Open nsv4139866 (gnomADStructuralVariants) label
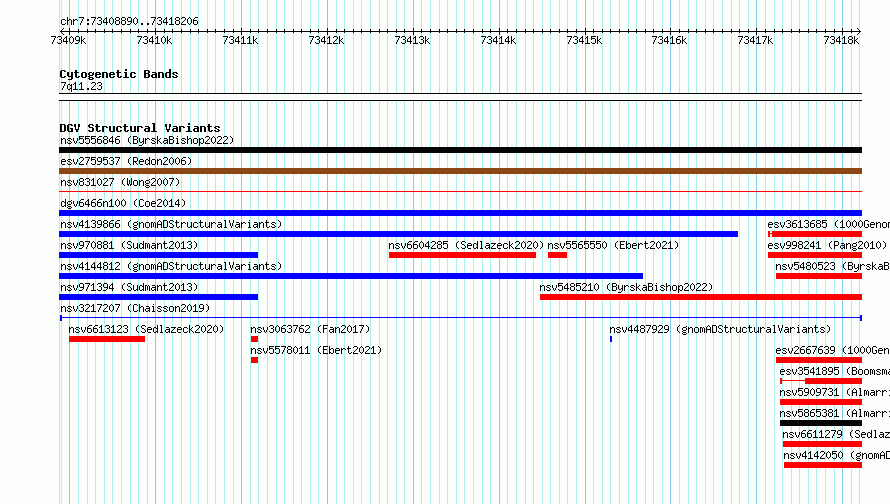 [x=171, y=224]
